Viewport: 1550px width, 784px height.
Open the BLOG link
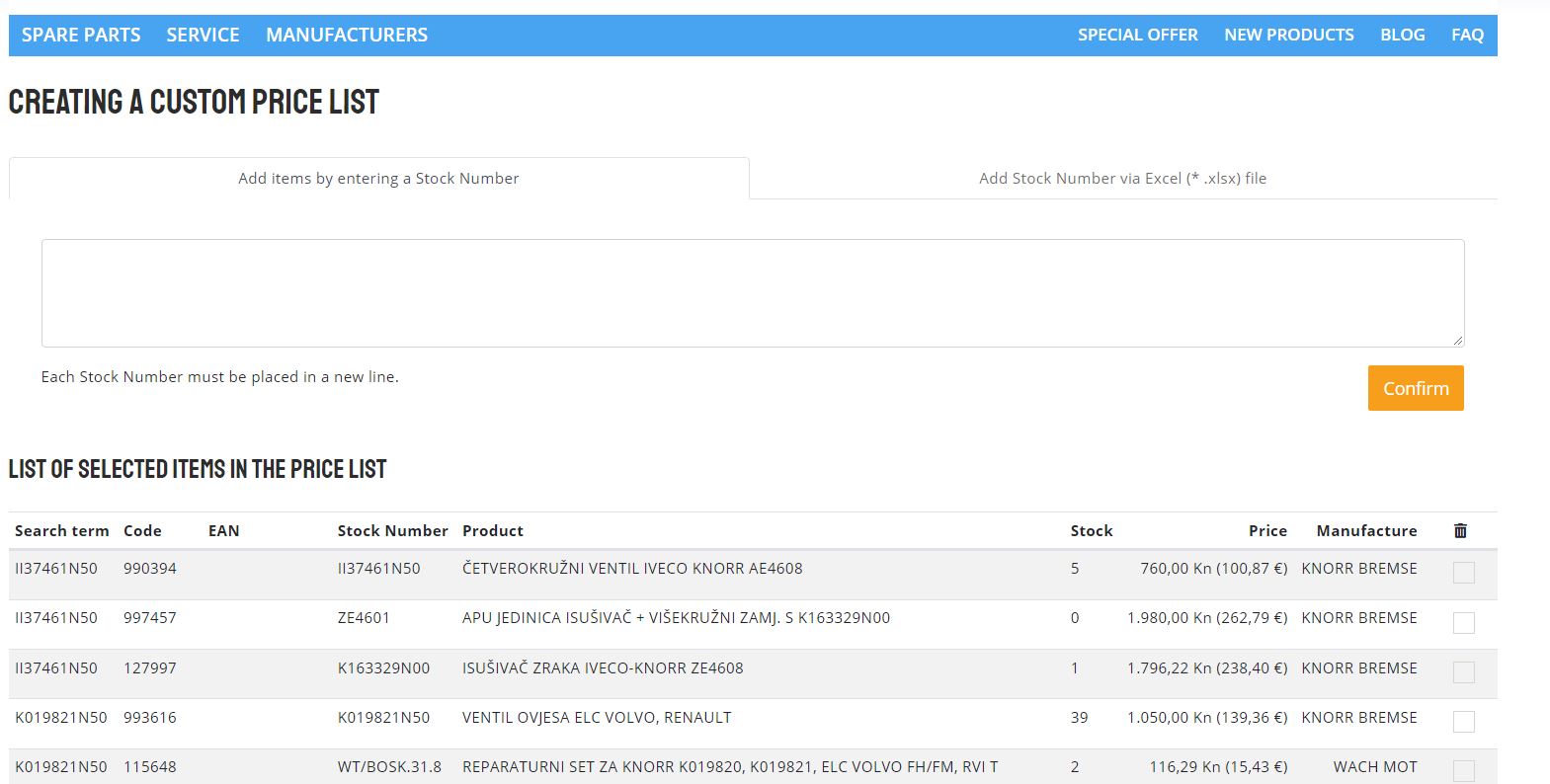coord(1403,35)
